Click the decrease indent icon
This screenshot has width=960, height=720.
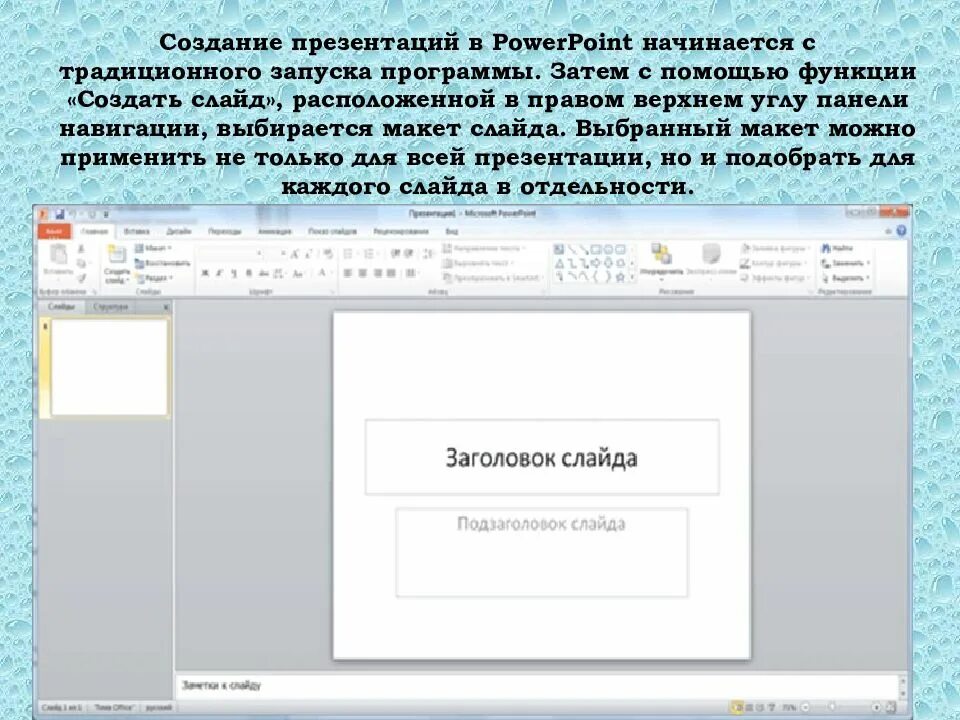point(394,253)
